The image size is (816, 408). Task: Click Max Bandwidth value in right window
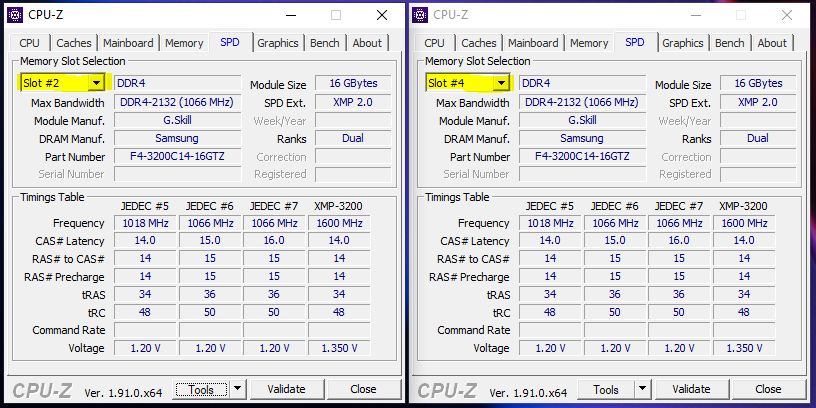tap(582, 102)
